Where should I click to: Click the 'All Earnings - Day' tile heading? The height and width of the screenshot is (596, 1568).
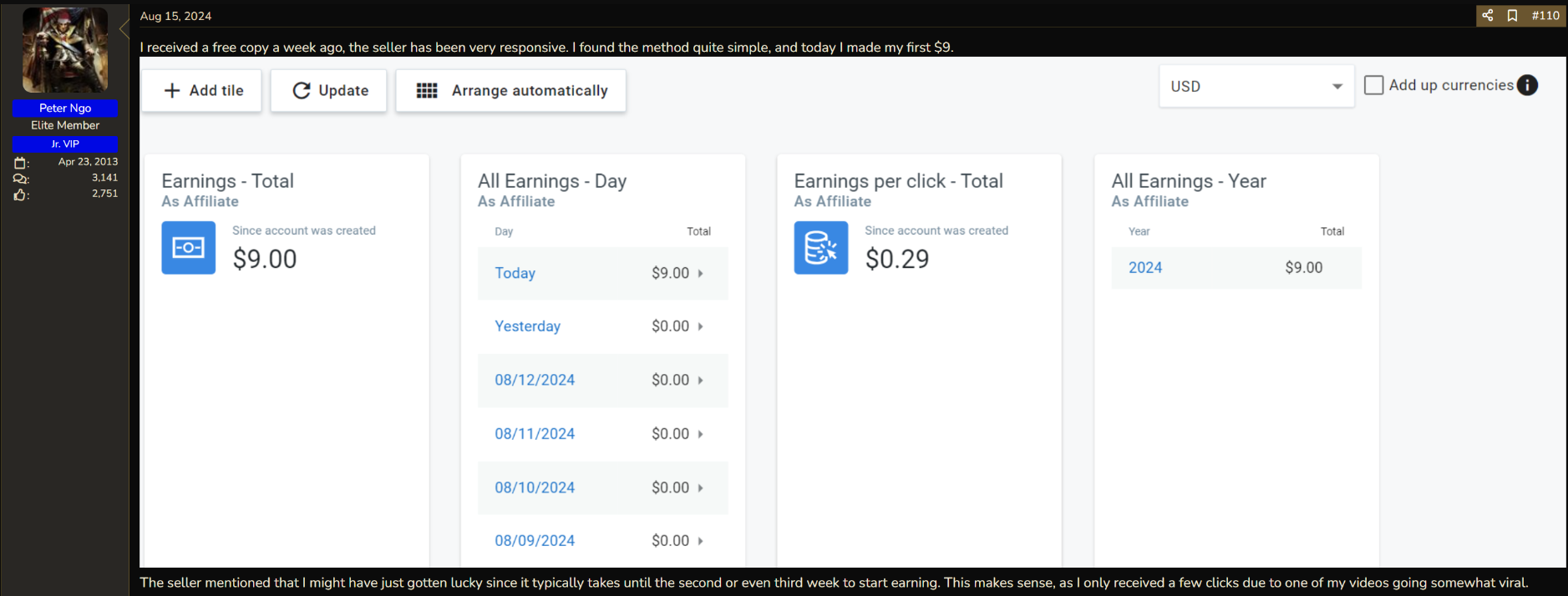[x=552, y=181]
